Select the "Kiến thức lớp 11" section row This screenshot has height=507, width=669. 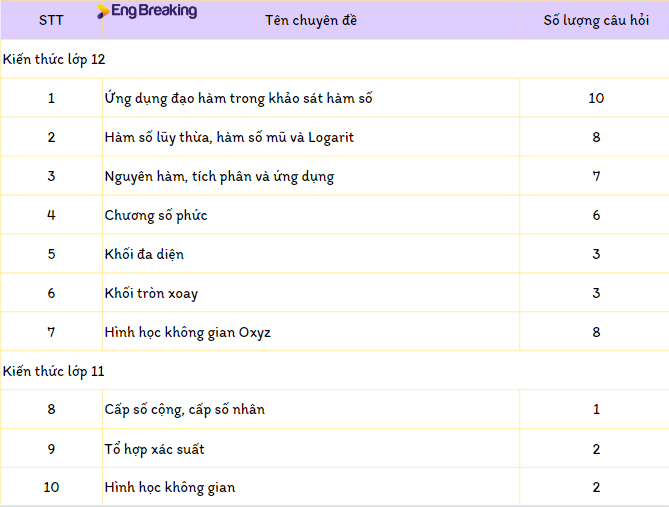pyautogui.click(x=54, y=371)
